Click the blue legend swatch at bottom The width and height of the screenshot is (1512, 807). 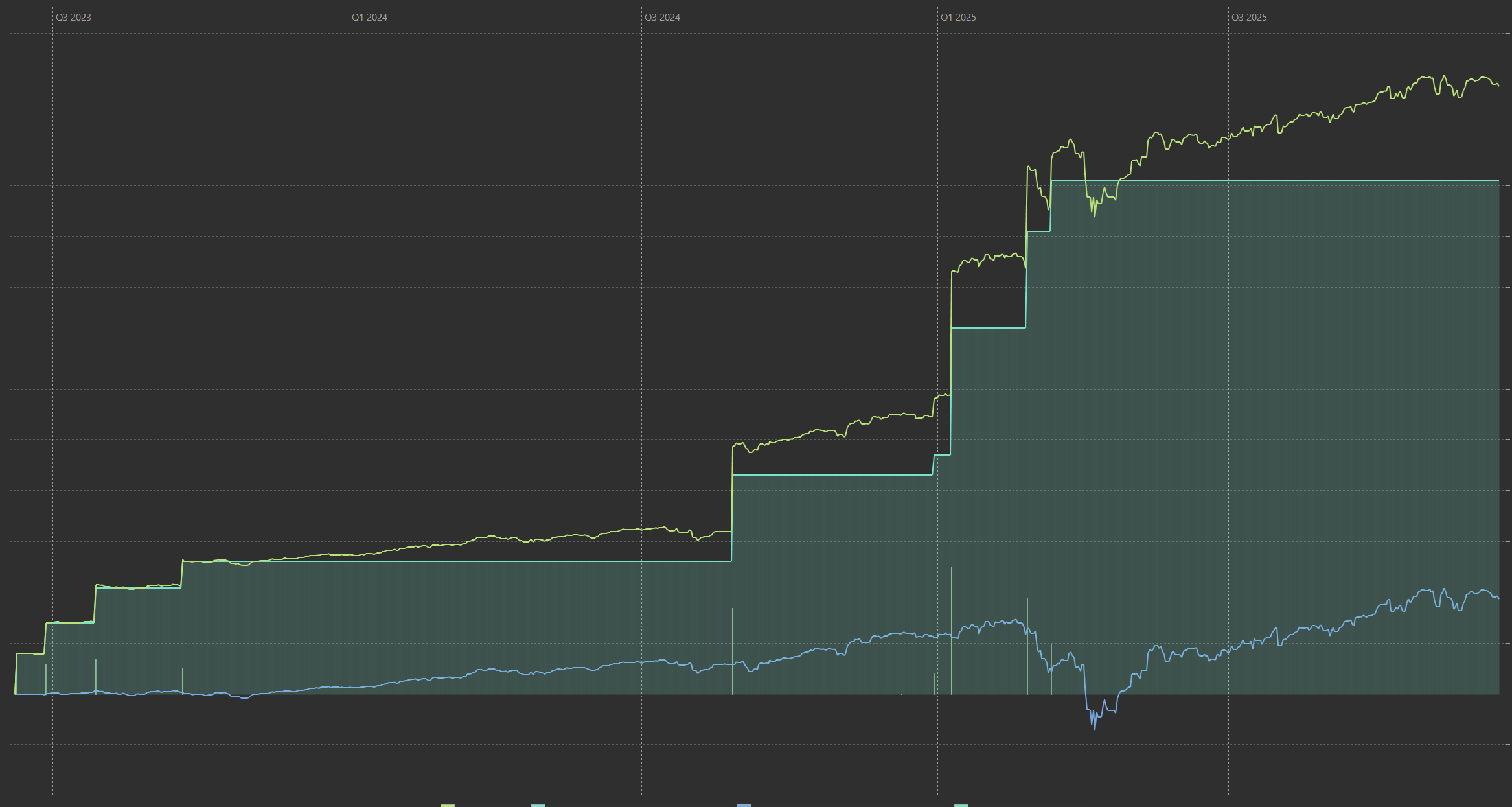(744, 804)
